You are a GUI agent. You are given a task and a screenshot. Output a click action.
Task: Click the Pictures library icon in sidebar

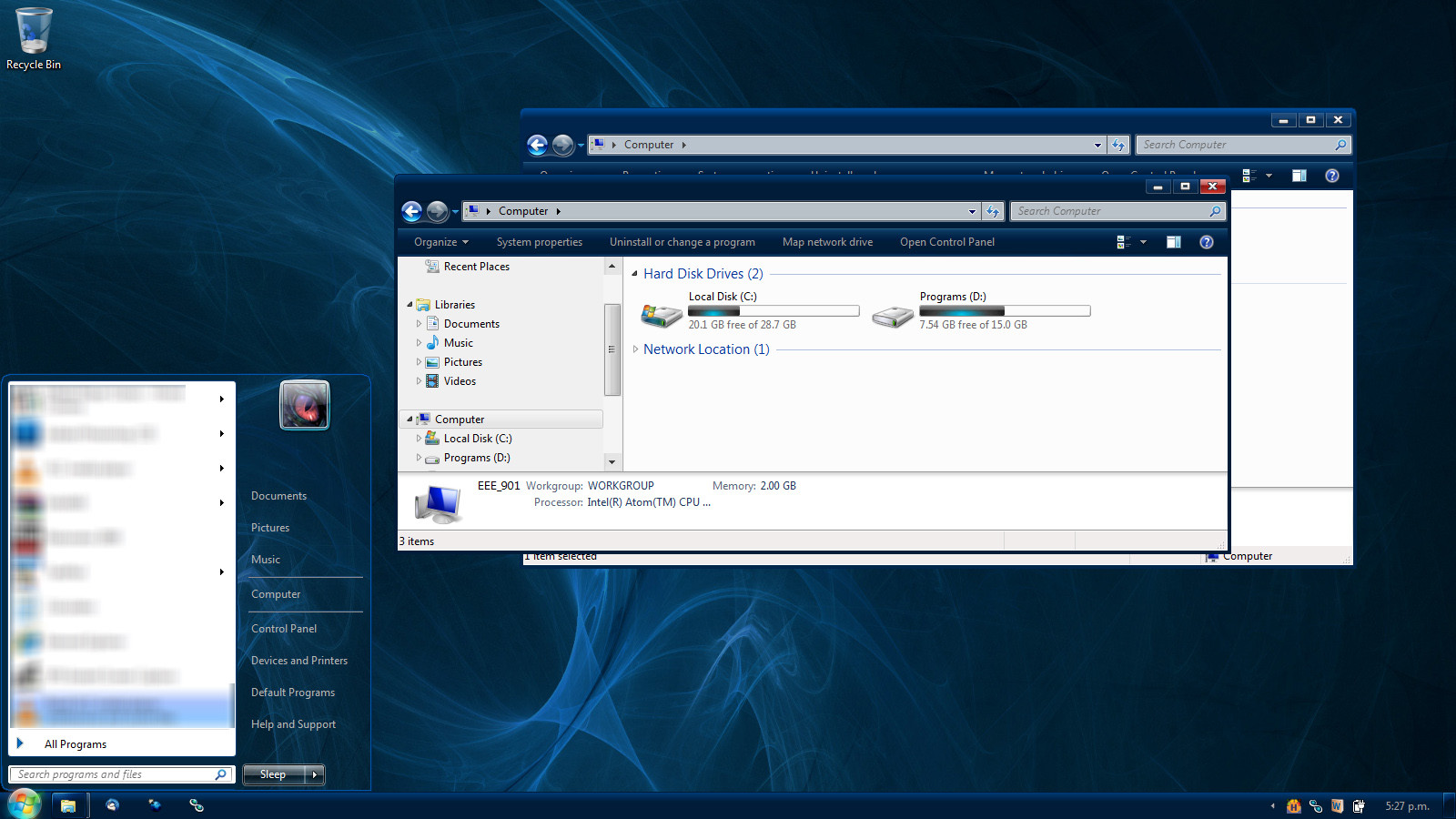pos(433,362)
